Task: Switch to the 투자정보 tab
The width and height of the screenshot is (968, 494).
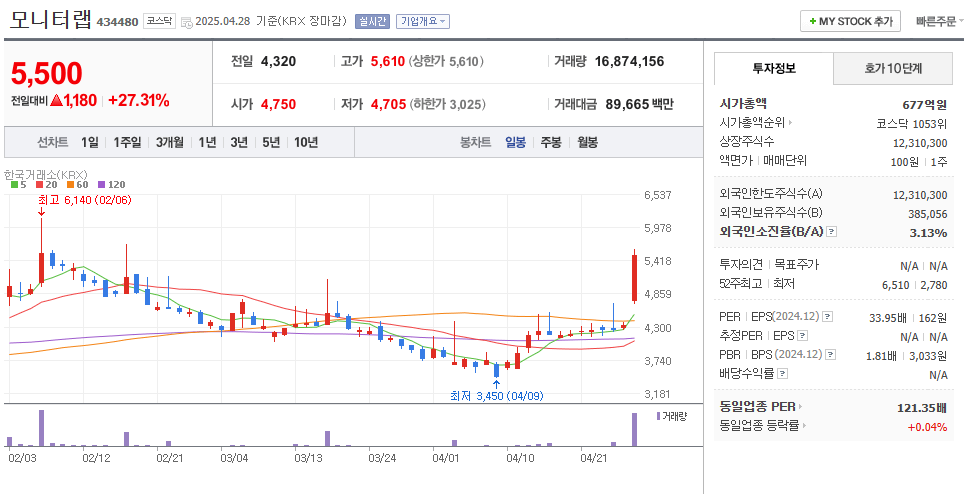Action: pyautogui.click(x=774, y=69)
